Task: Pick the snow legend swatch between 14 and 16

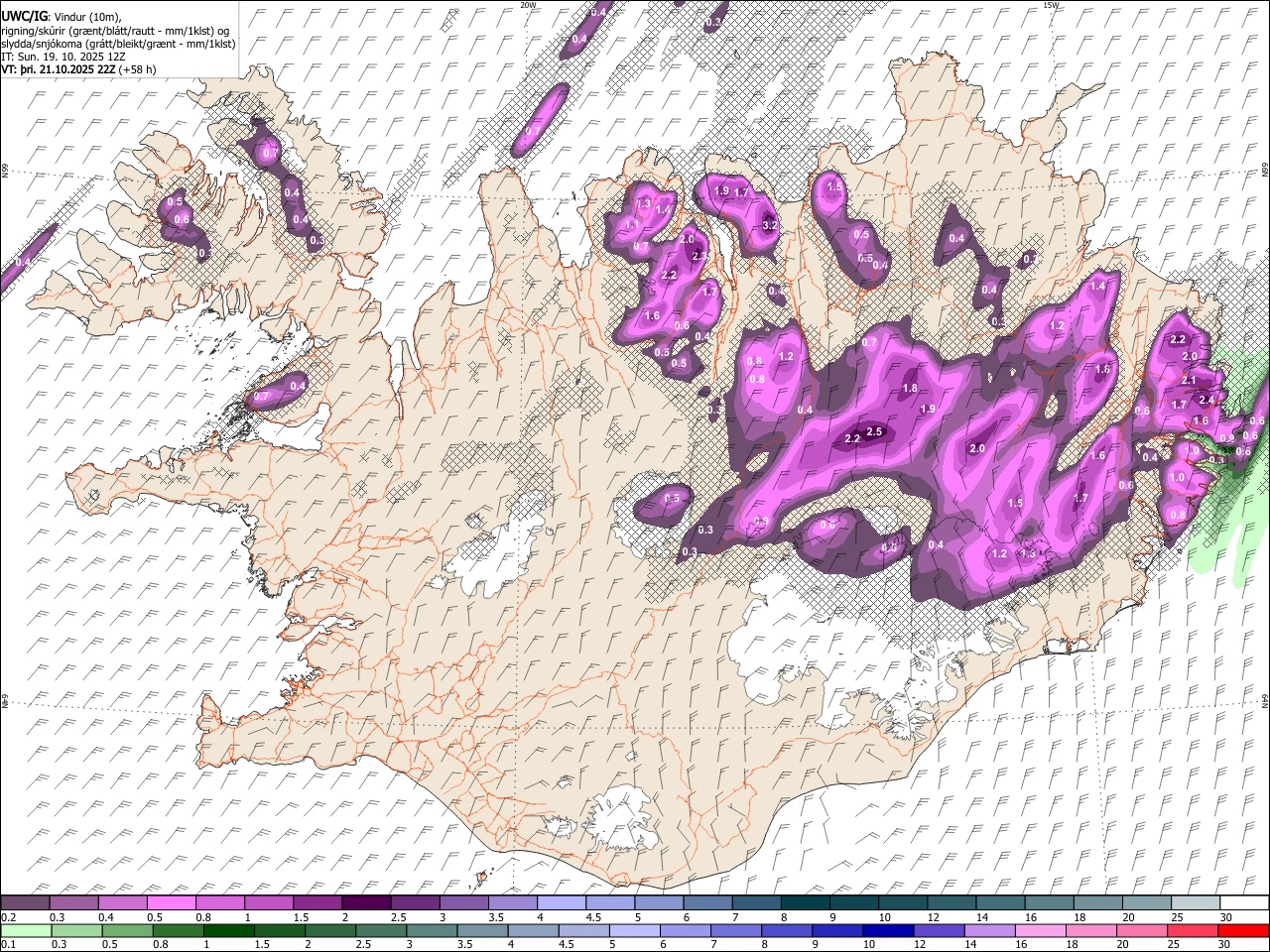Action: [999, 903]
